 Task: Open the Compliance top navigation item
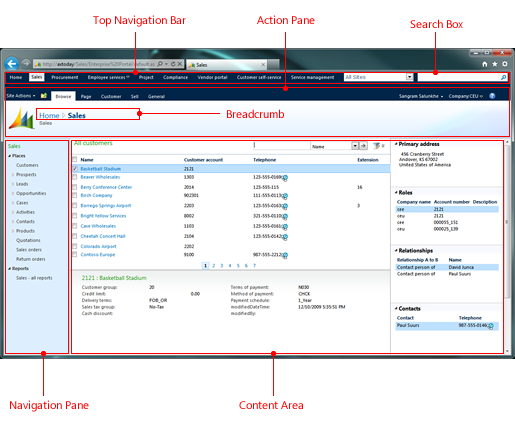175,77
